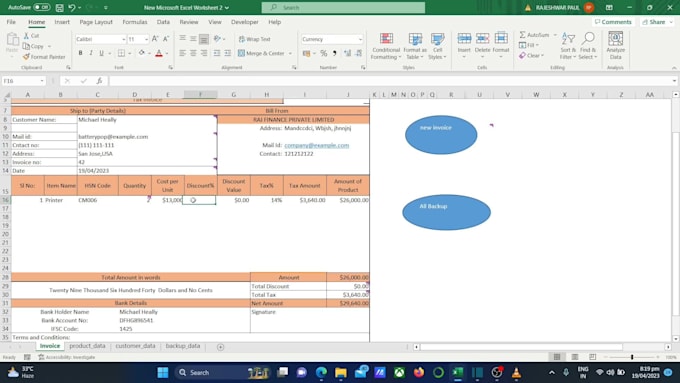Toggle bold formatting
This screenshot has height=383, width=680.
click(x=80, y=53)
